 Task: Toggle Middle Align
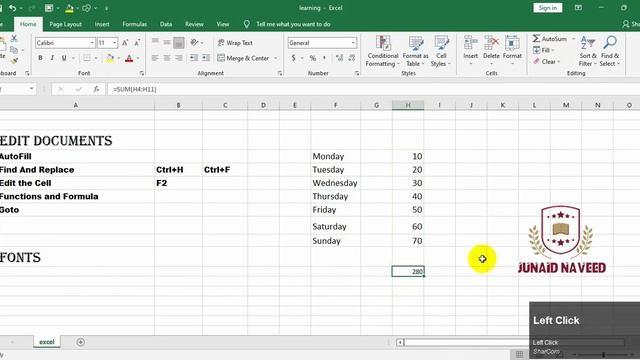click(167, 42)
